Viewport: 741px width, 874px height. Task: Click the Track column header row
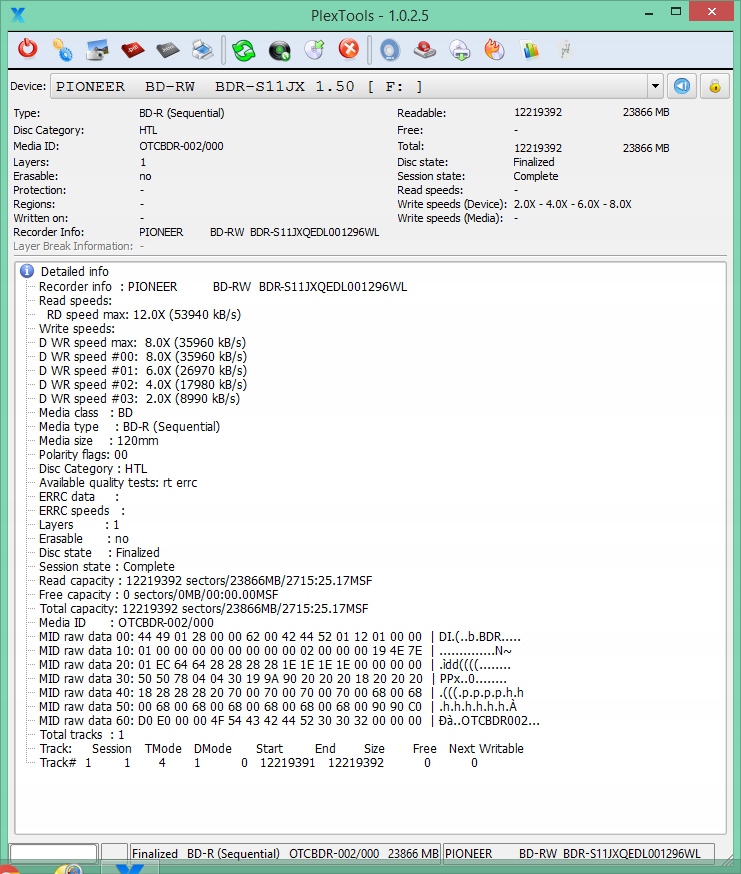click(x=282, y=749)
